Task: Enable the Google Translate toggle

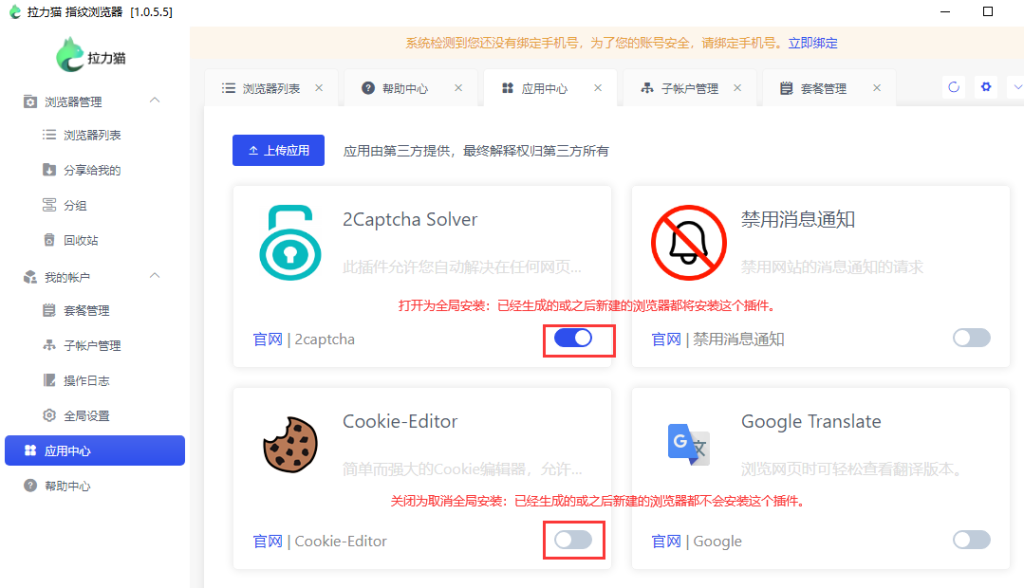Action: click(x=972, y=540)
